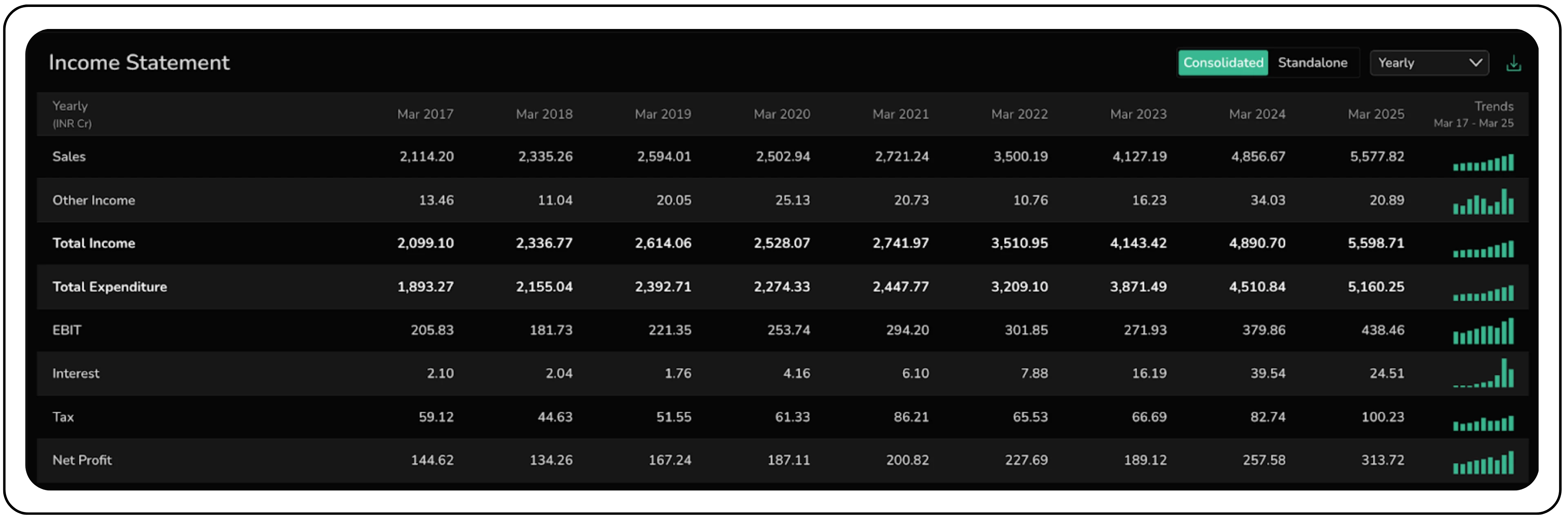This screenshot has height=521, width=1568.
Task: Switch to Consolidated view
Action: [x=1223, y=63]
